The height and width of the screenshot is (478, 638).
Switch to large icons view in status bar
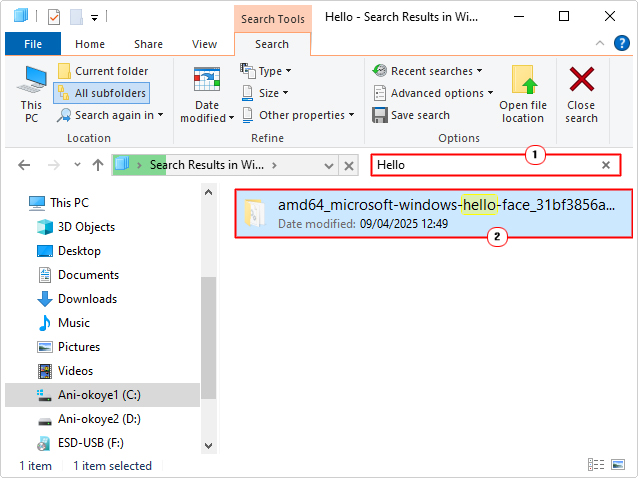click(x=618, y=464)
